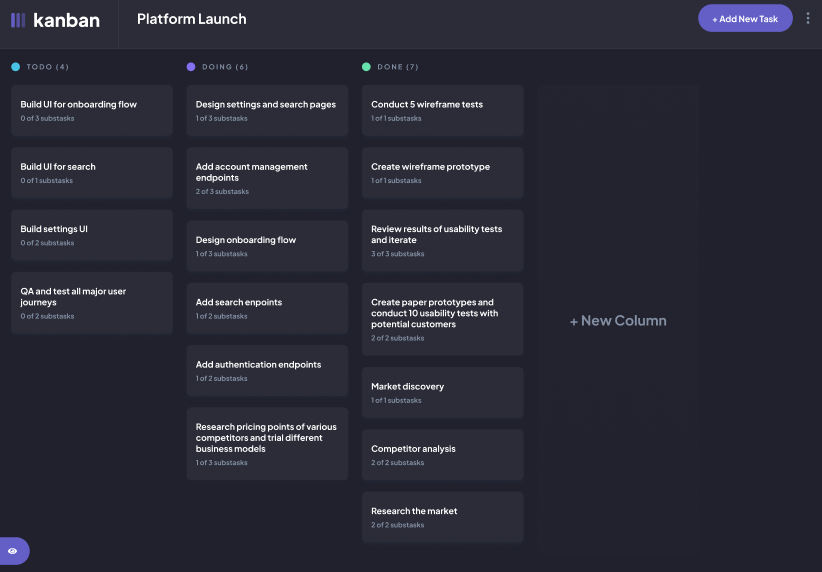
Task: Click the Add New Task button
Action: click(745, 18)
